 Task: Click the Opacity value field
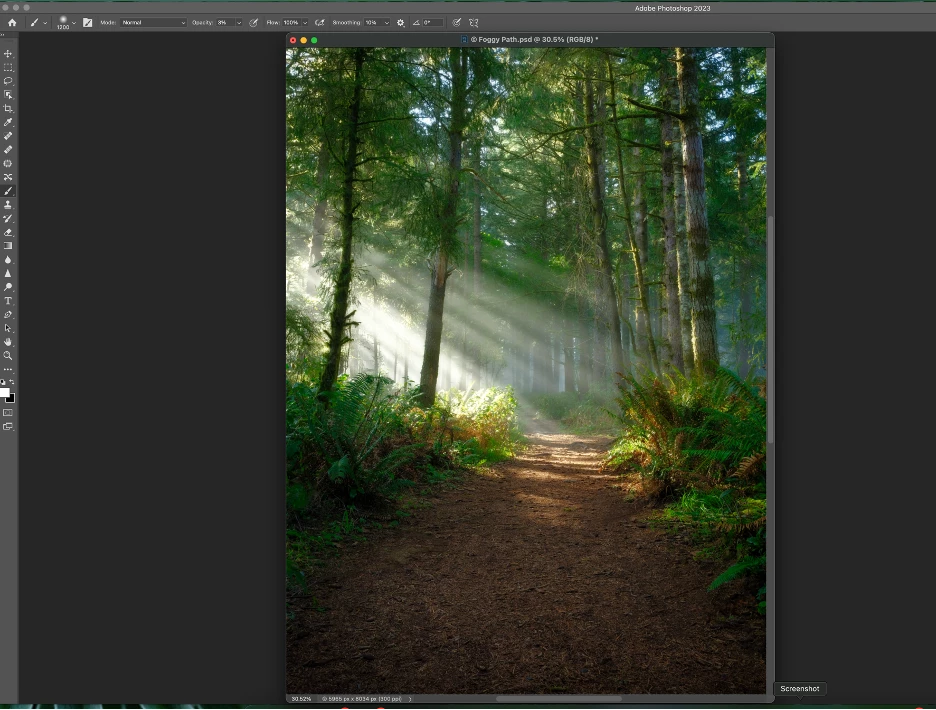click(225, 23)
